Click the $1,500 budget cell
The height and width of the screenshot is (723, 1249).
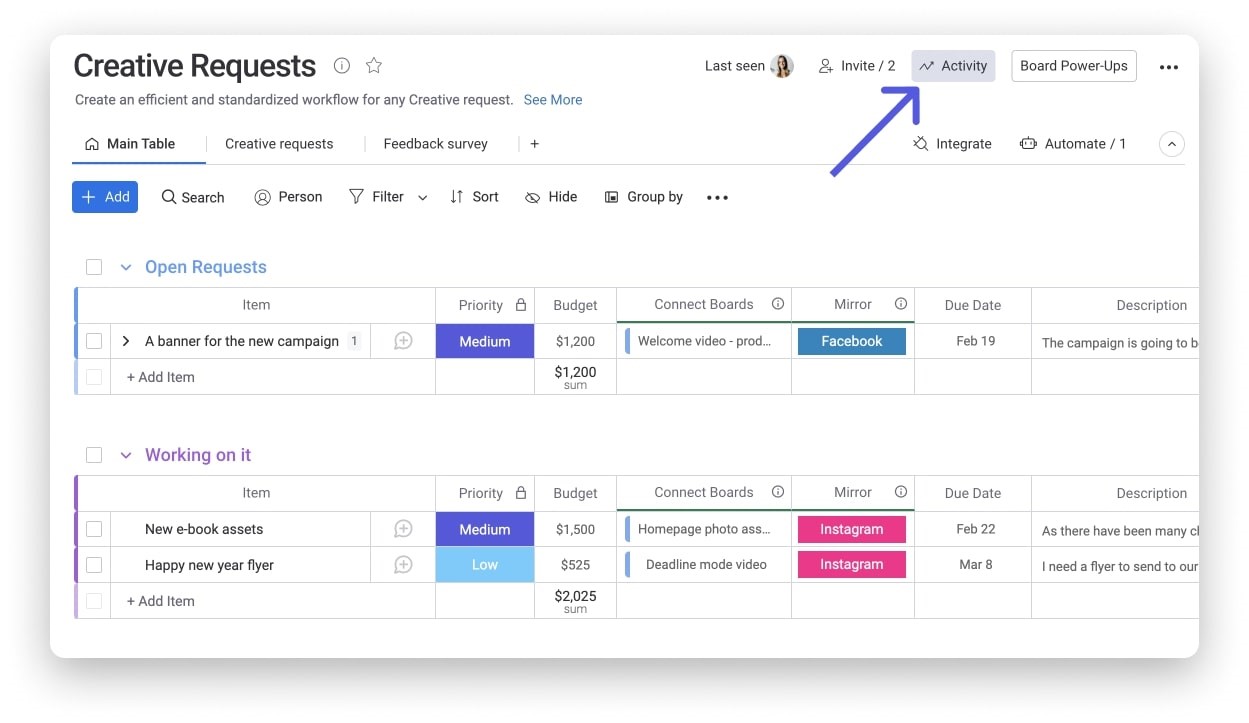click(x=576, y=529)
